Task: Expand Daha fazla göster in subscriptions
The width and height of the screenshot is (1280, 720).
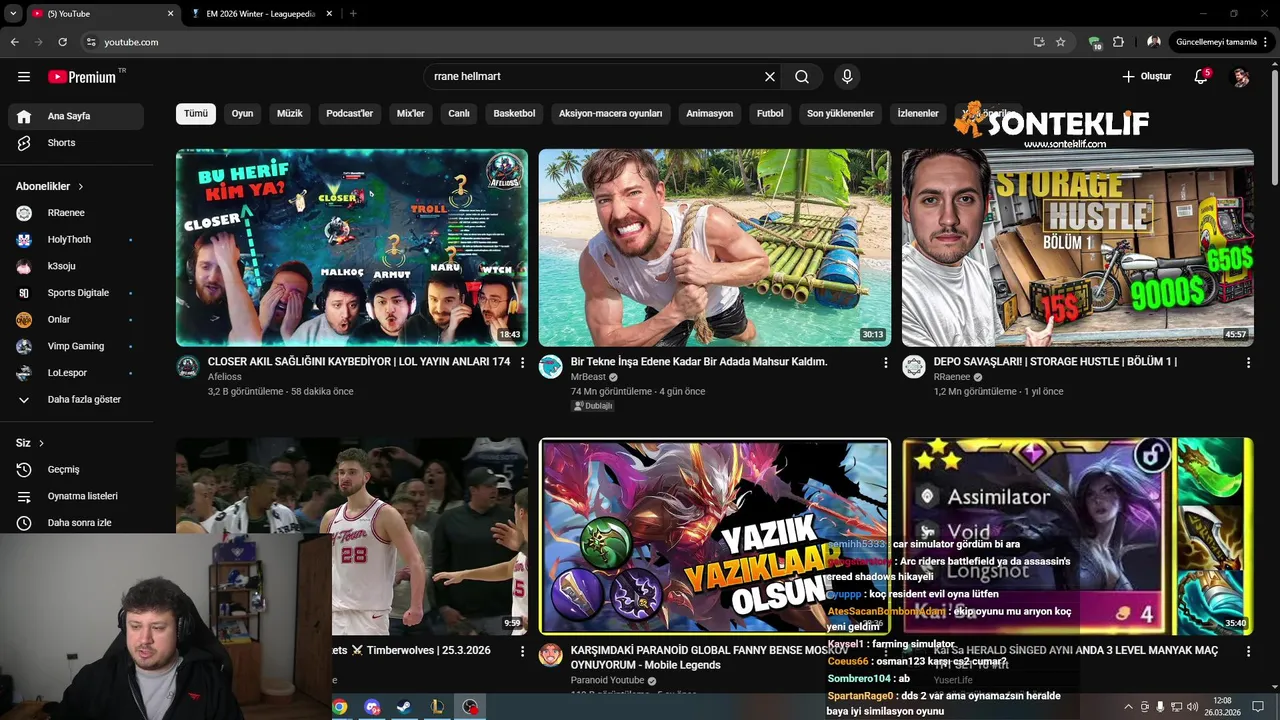Action: (76, 399)
